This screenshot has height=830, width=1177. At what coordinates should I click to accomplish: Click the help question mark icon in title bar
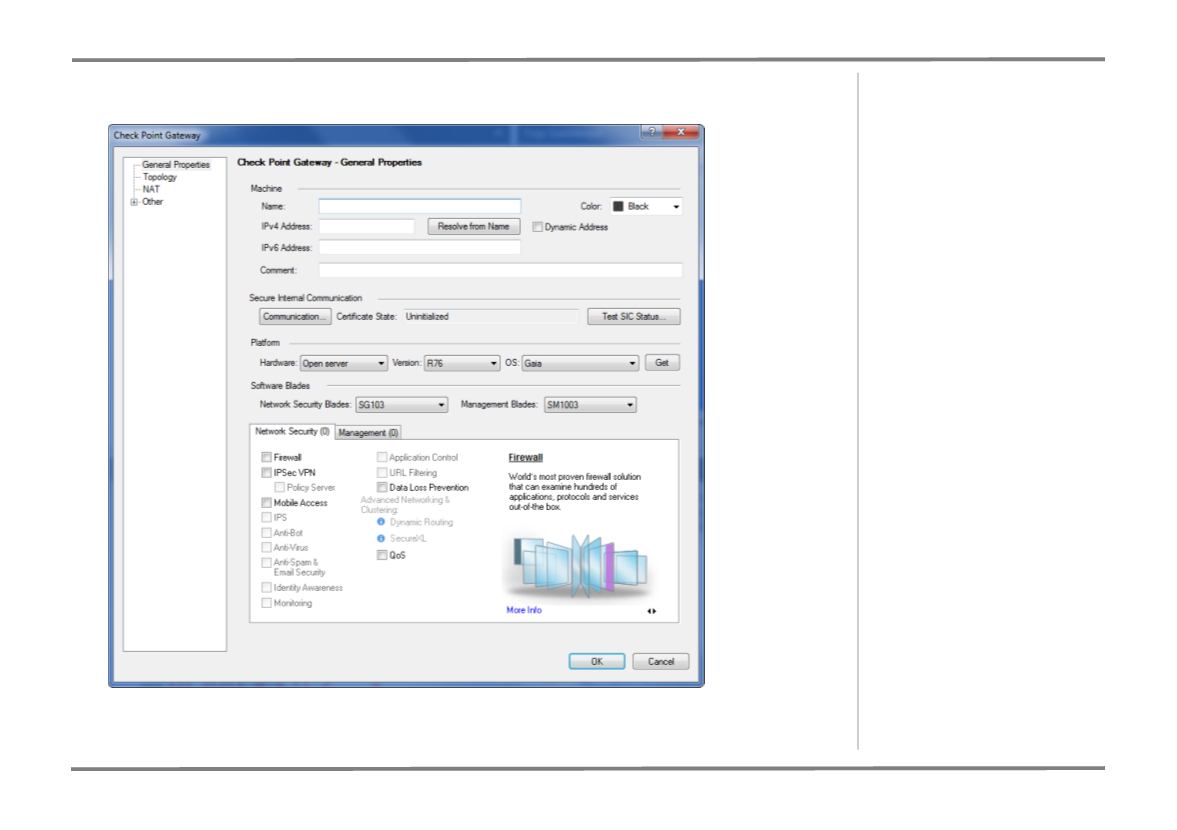click(651, 132)
